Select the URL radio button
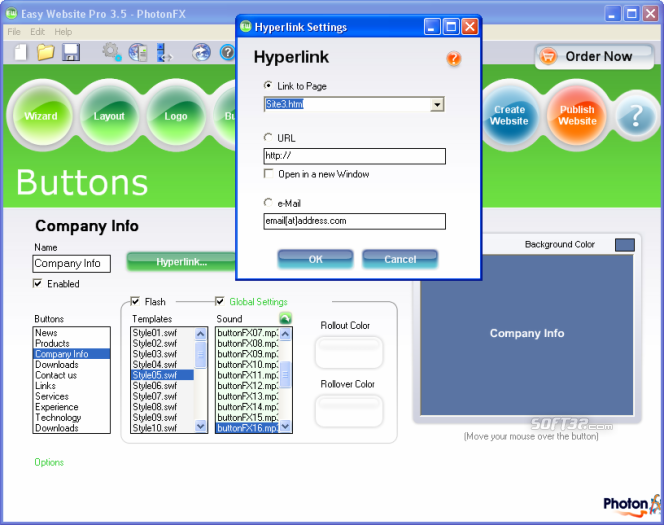Screen dimensions: 664x525 (x=268, y=138)
